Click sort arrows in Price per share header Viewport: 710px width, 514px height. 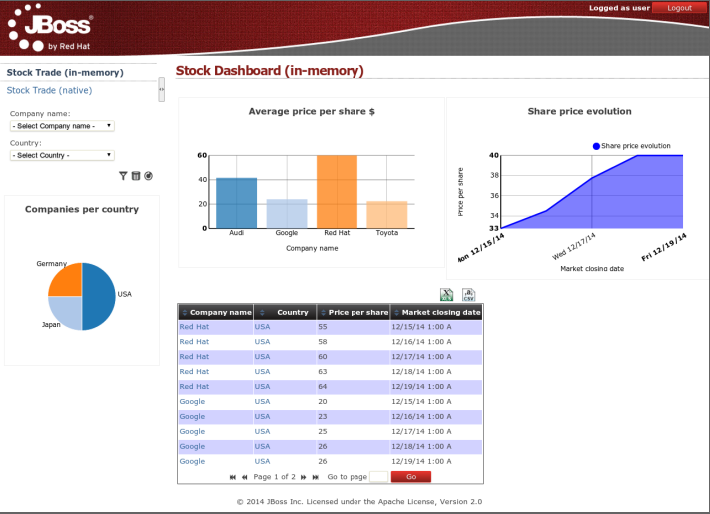pos(323,312)
